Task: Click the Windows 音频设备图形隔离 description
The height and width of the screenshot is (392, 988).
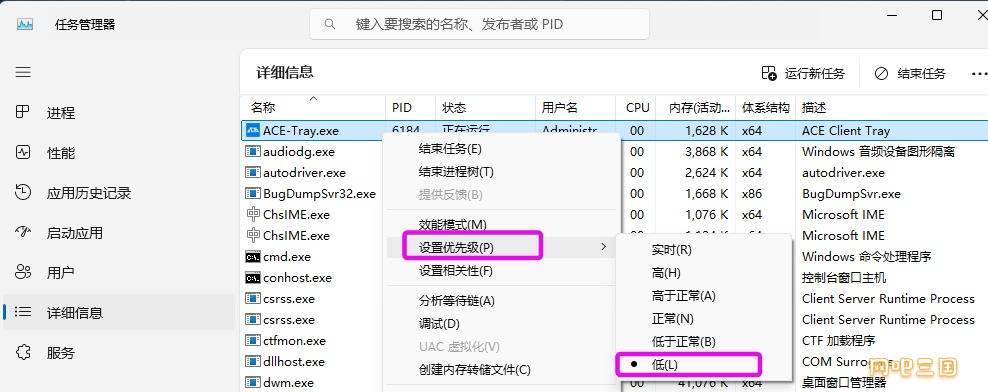Action: (x=878, y=151)
